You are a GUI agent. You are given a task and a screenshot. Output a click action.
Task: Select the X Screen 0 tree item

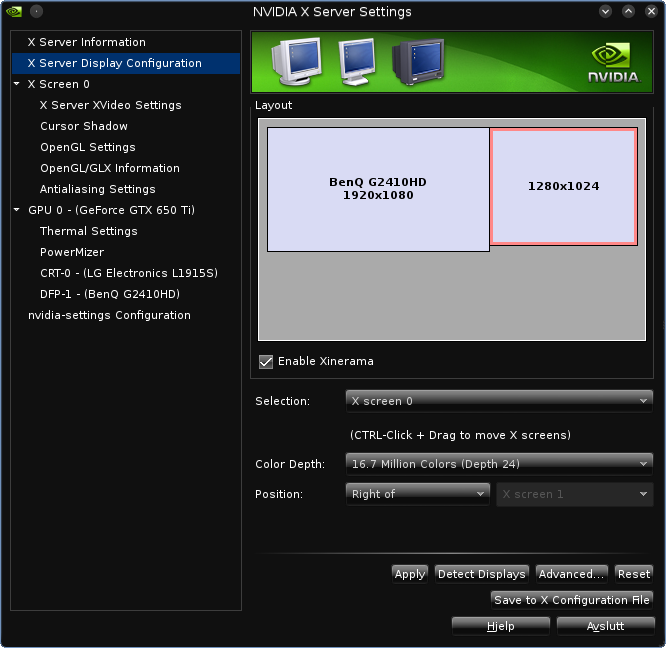coord(59,84)
